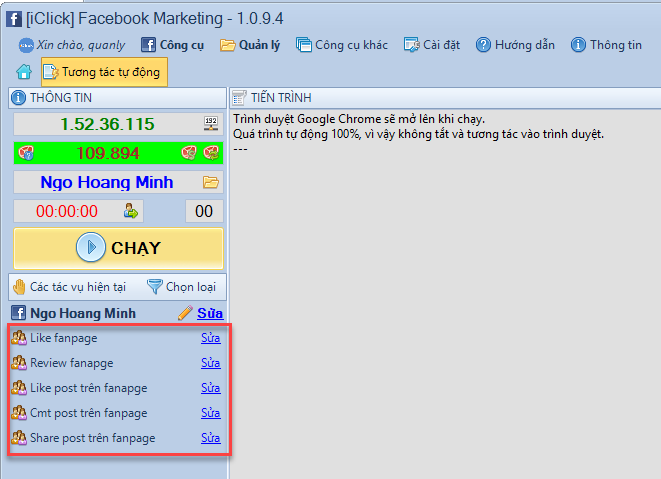The width and height of the screenshot is (661, 479).
Task: Select the Share post trên fanpage row
Action: tap(116, 438)
